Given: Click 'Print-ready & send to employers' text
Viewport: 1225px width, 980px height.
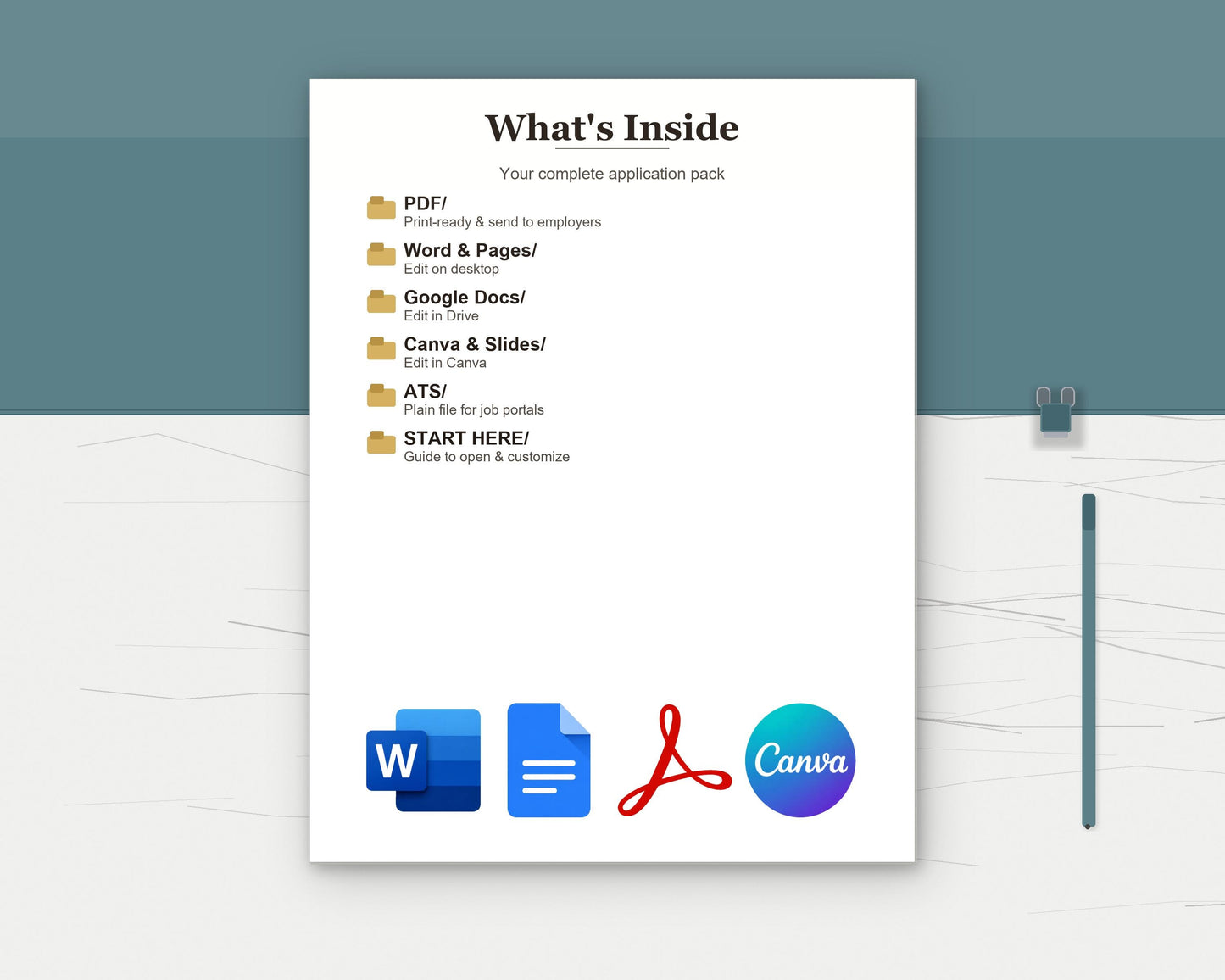Looking at the screenshot, I should click(503, 222).
